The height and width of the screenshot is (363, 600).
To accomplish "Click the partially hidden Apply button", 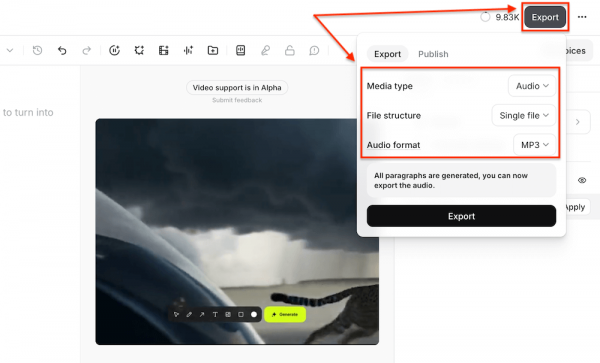I will [x=576, y=207].
